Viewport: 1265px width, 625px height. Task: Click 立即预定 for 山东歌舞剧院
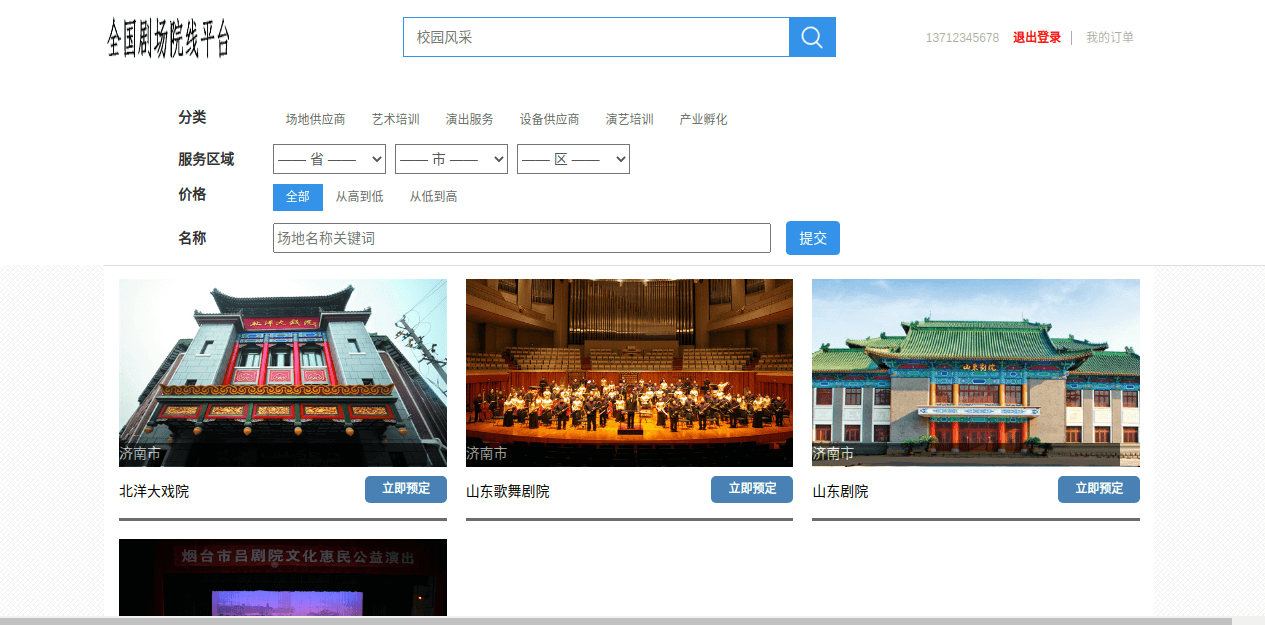point(752,489)
